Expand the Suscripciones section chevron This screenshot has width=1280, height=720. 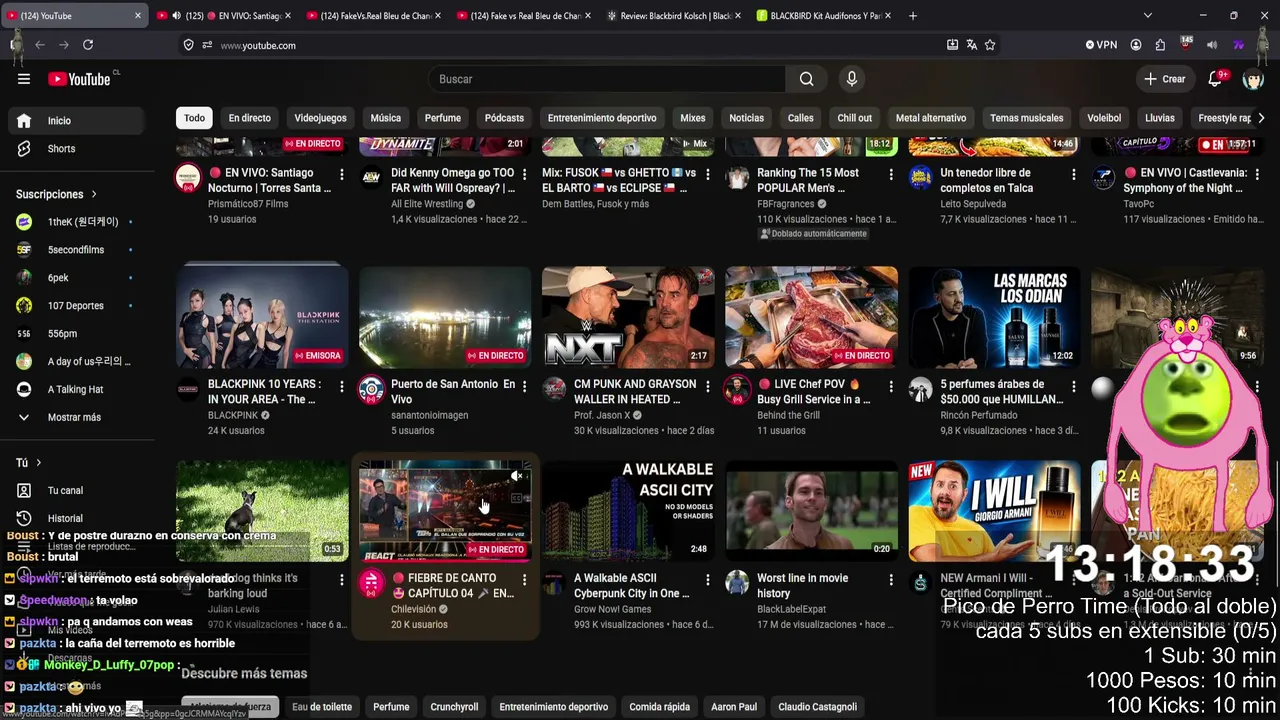tap(94, 194)
